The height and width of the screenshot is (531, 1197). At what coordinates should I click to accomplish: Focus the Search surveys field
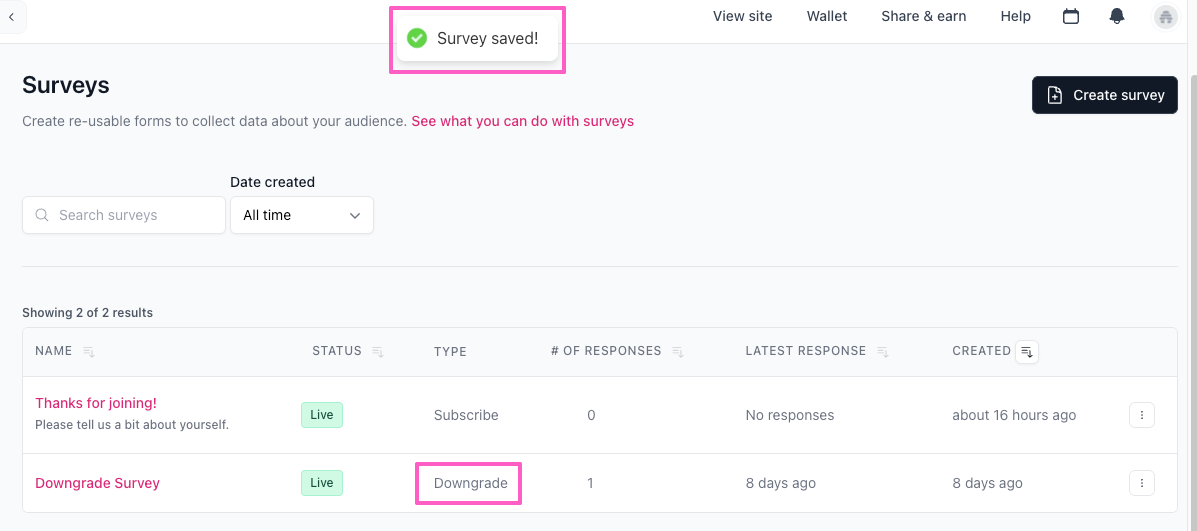[x=124, y=215]
